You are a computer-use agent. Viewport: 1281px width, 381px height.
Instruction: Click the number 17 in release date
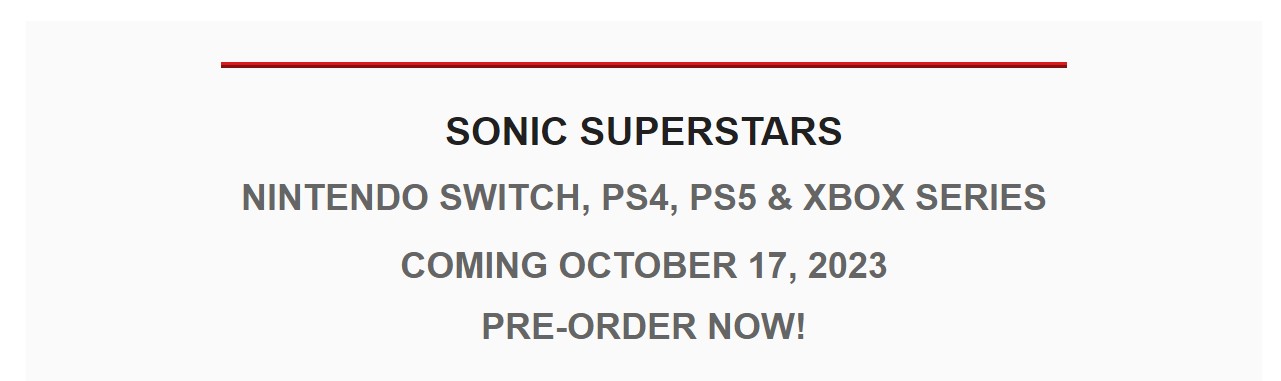[x=770, y=266]
